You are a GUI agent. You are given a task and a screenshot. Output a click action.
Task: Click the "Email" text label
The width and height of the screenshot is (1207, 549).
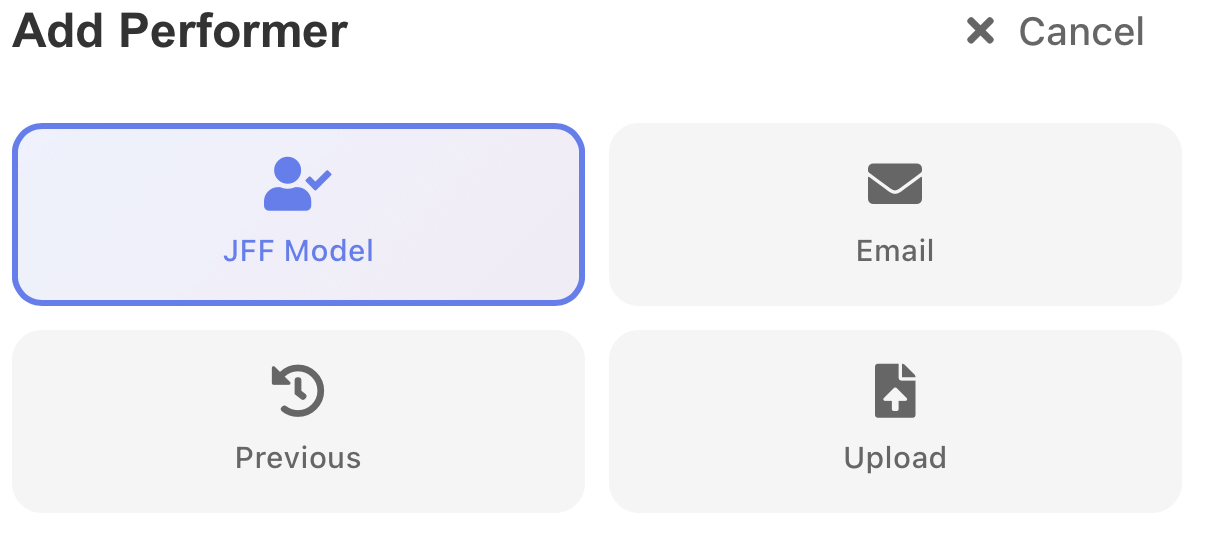pyautogui.click(x=895, y=250)
